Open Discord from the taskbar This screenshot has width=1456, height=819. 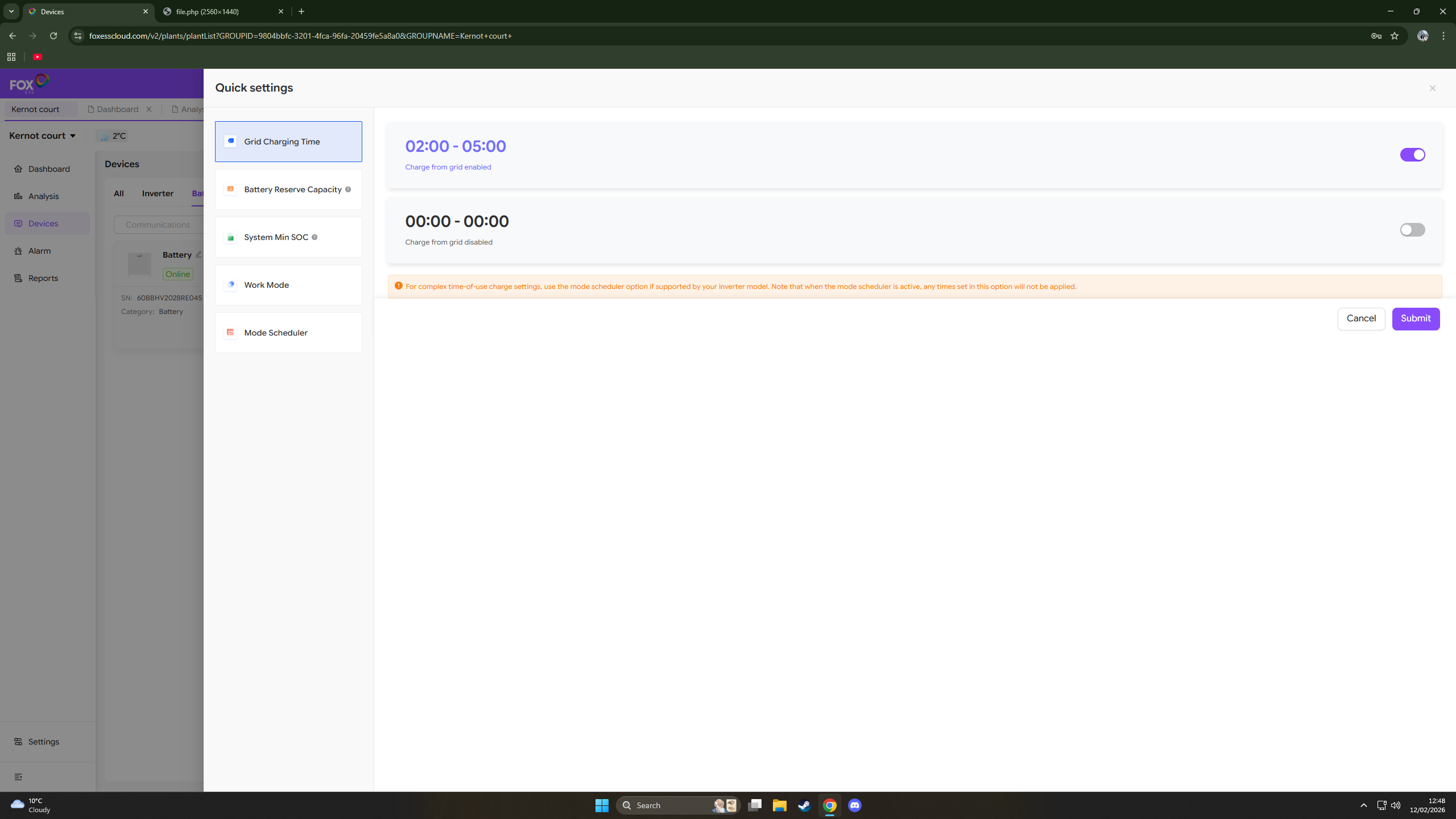click(854, 805)
